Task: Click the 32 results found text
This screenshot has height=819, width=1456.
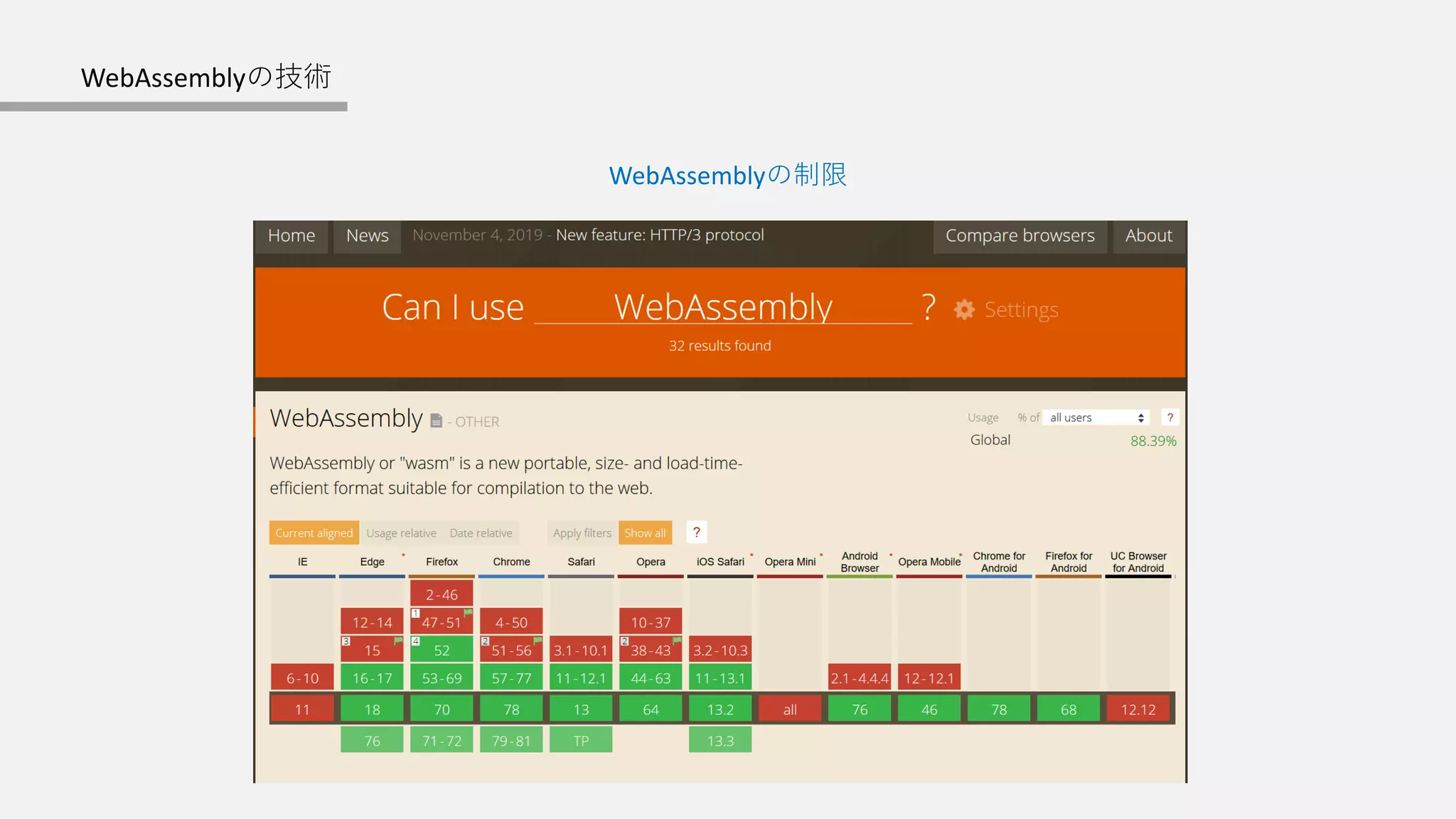Action: coord(719,346)
